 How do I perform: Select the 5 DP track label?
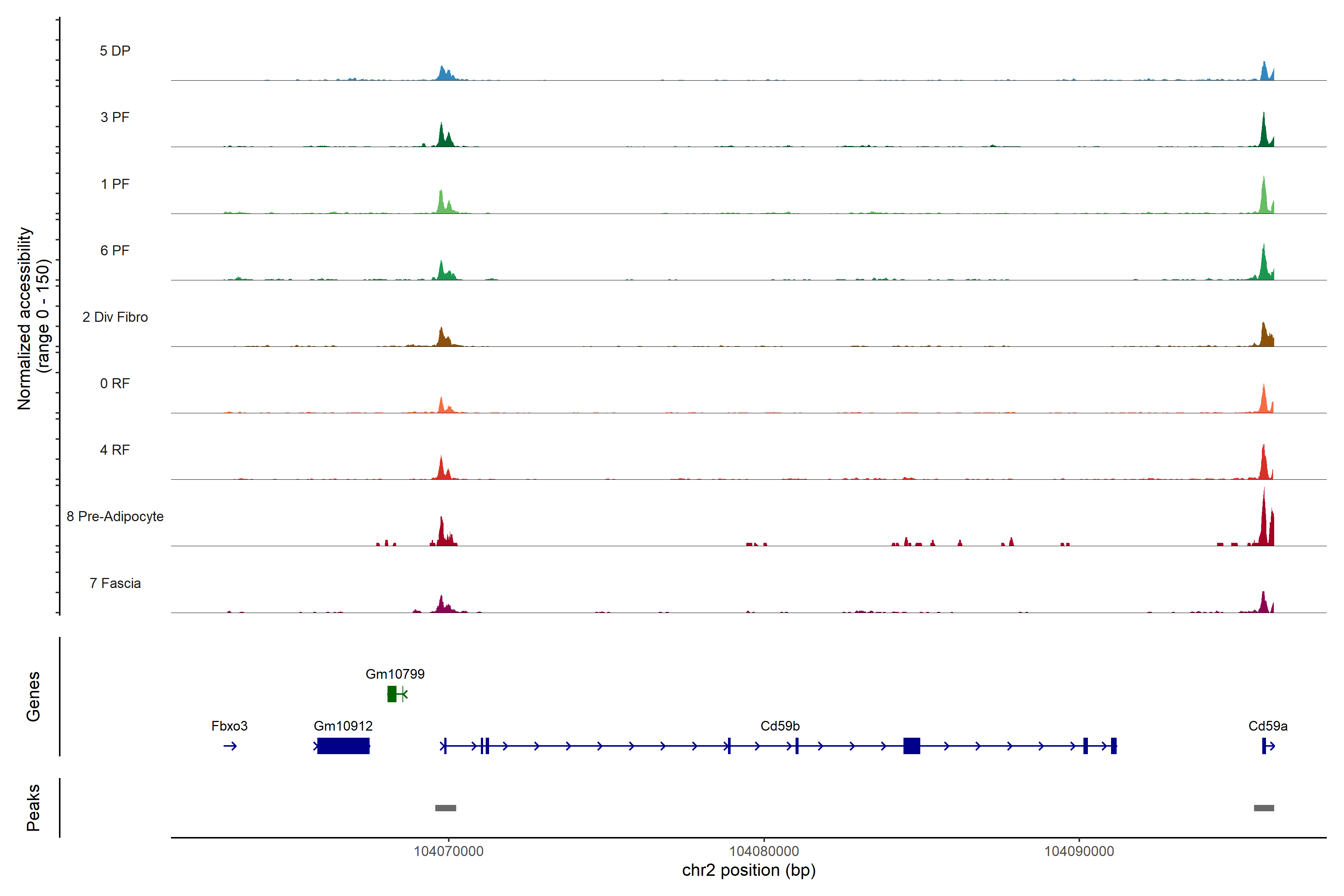(115, 51)
